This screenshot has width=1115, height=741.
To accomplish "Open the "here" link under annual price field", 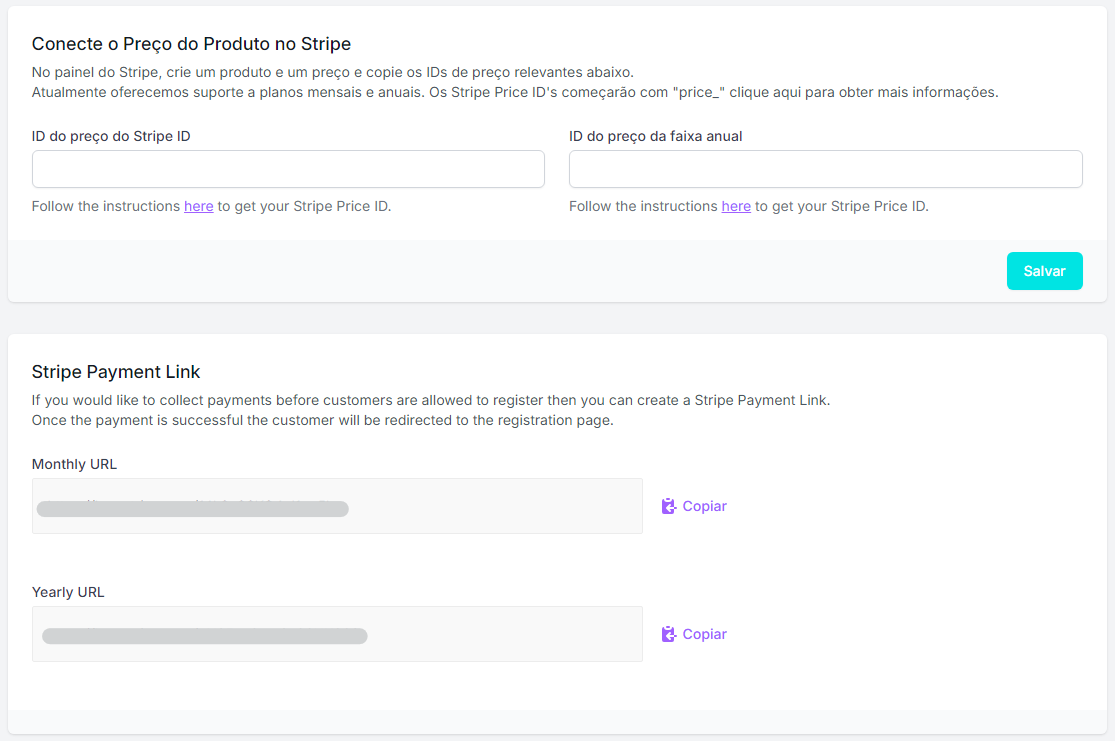I will click(736, 206).
